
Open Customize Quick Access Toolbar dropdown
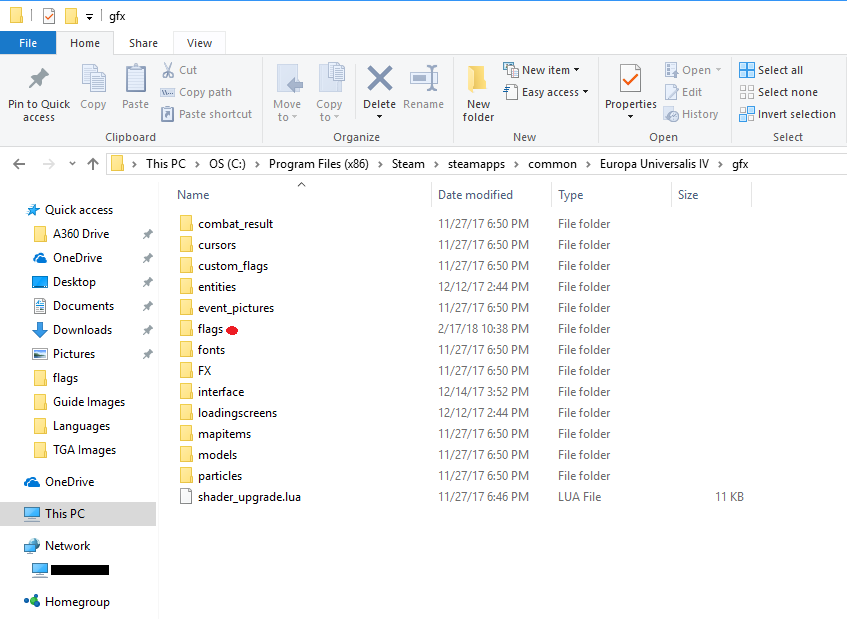pyautogui.click(x=89, y=17)
